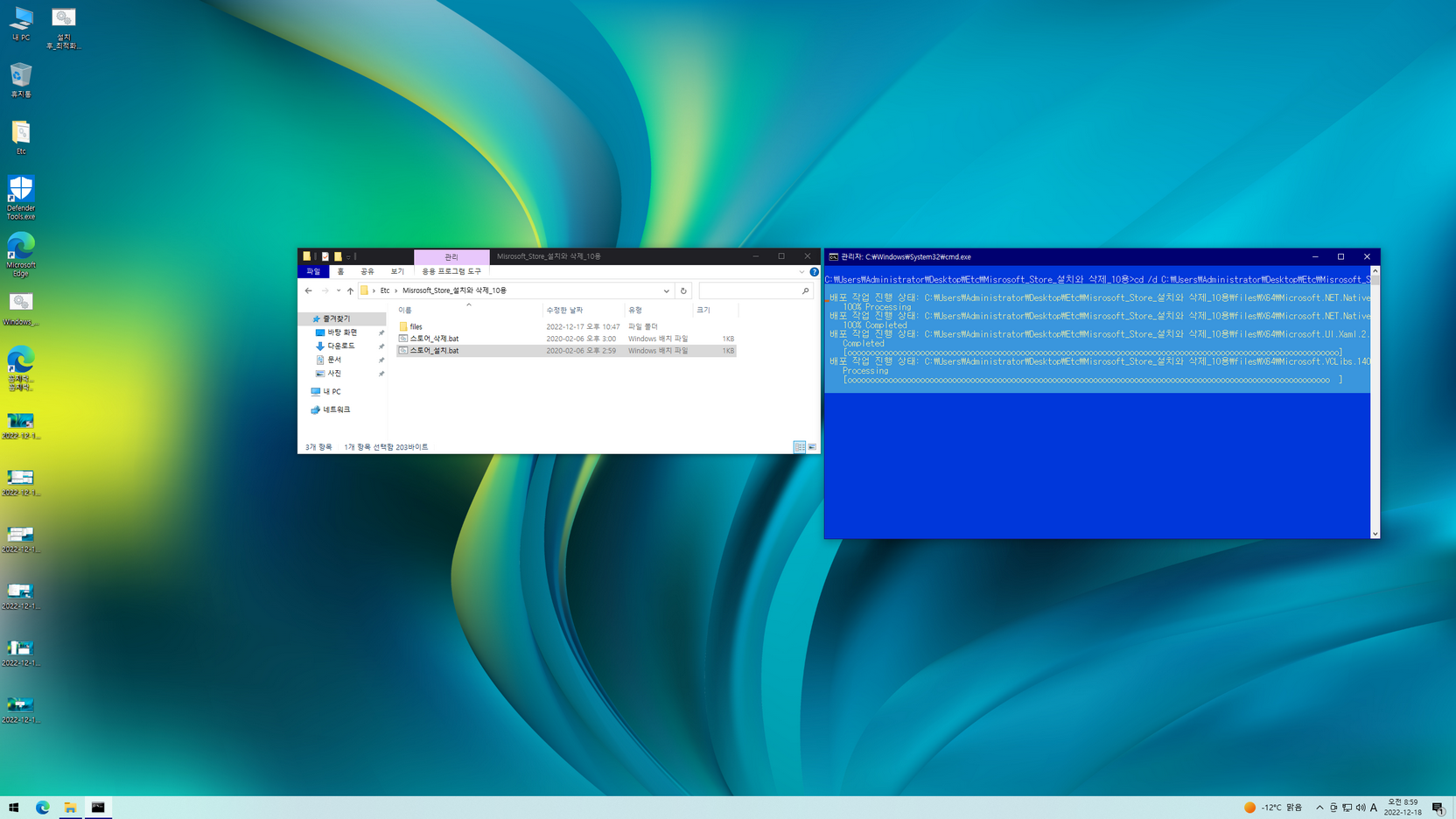This screenshot has height=819, width=1456.
Task: Open the volume icon in system tray
Action: (1361, 808)
